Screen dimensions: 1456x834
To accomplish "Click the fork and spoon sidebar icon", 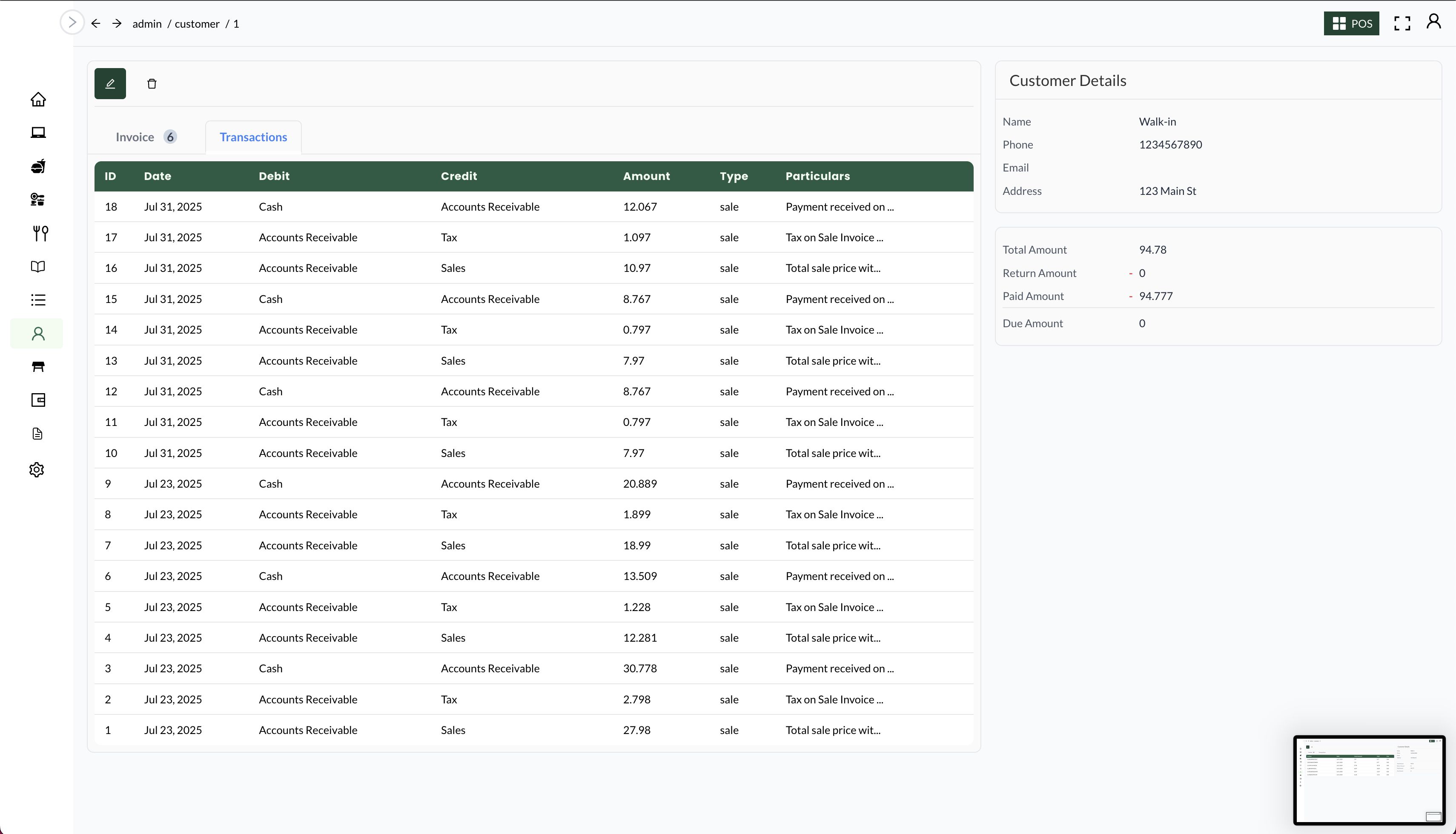I will click(x=40, y=233).
